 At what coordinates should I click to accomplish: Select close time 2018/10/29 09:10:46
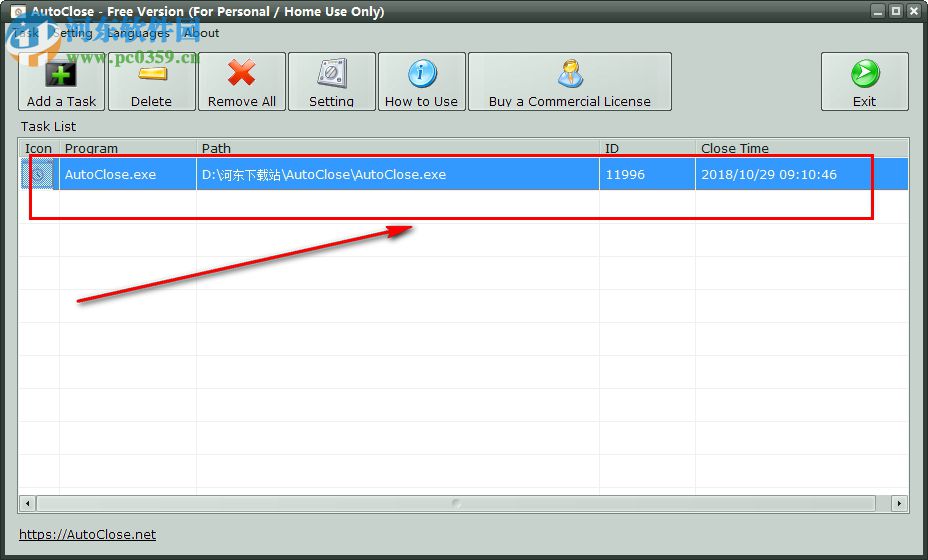coord(802,174)
